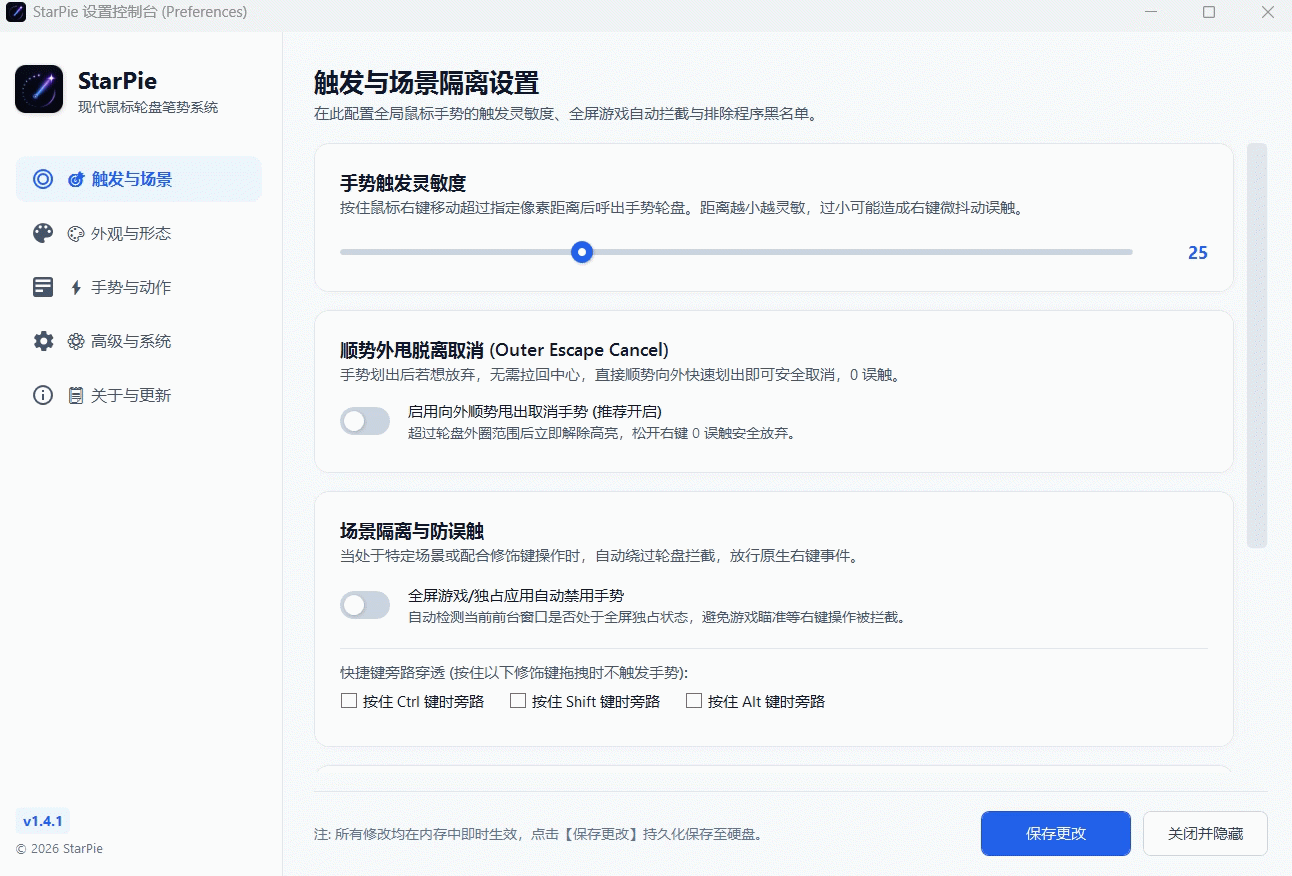Viewport: 1292px width, 876px height.
Task: Click the sensitivity slider thumb
Action: (582, 252)
